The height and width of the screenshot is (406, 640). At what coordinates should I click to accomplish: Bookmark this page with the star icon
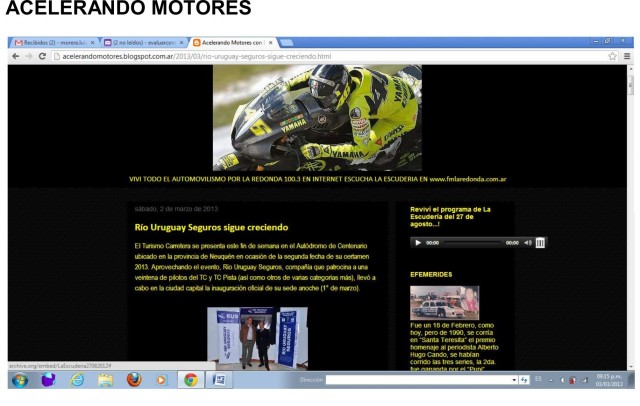(611, 57)
